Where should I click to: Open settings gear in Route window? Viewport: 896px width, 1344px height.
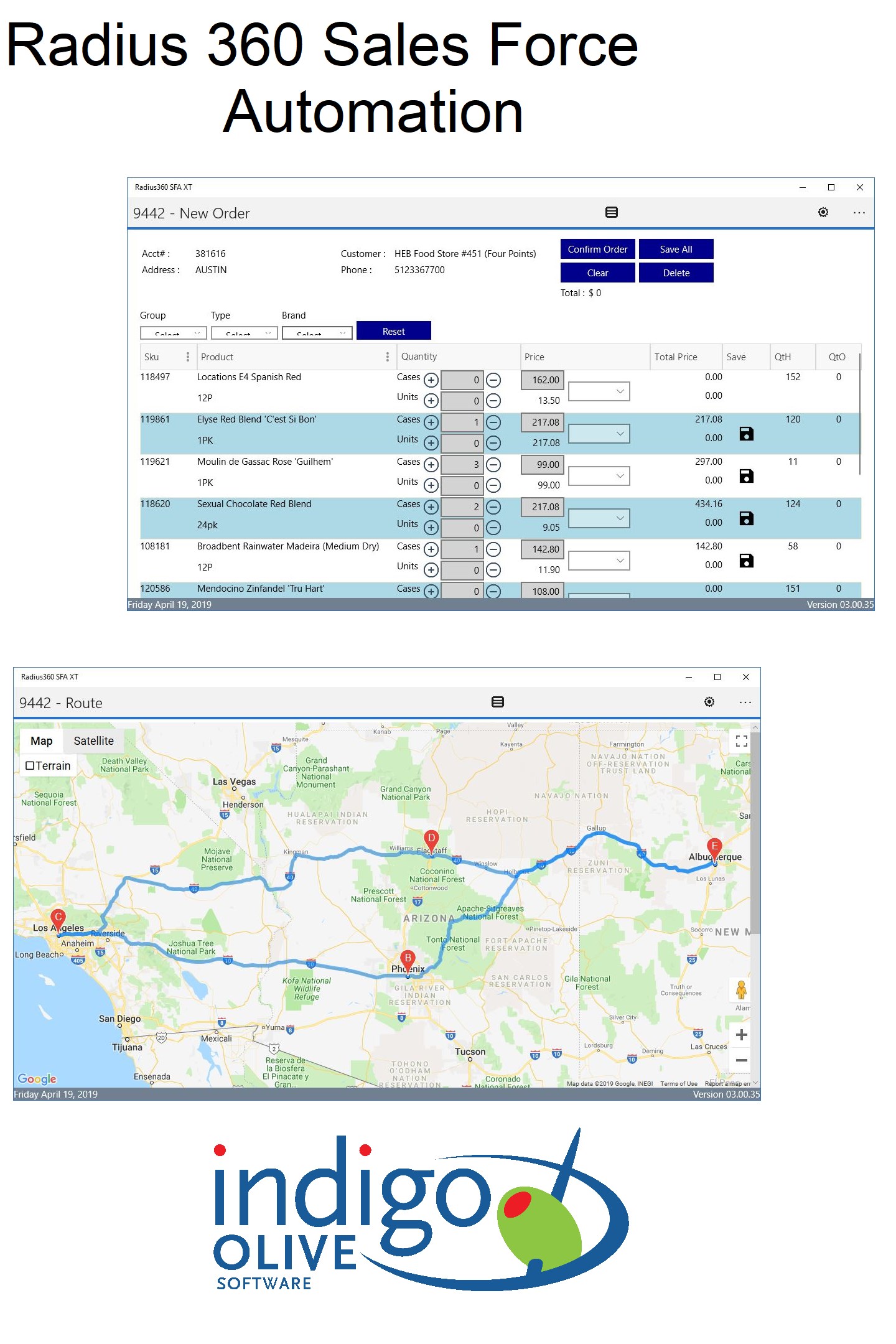(709, 702)
